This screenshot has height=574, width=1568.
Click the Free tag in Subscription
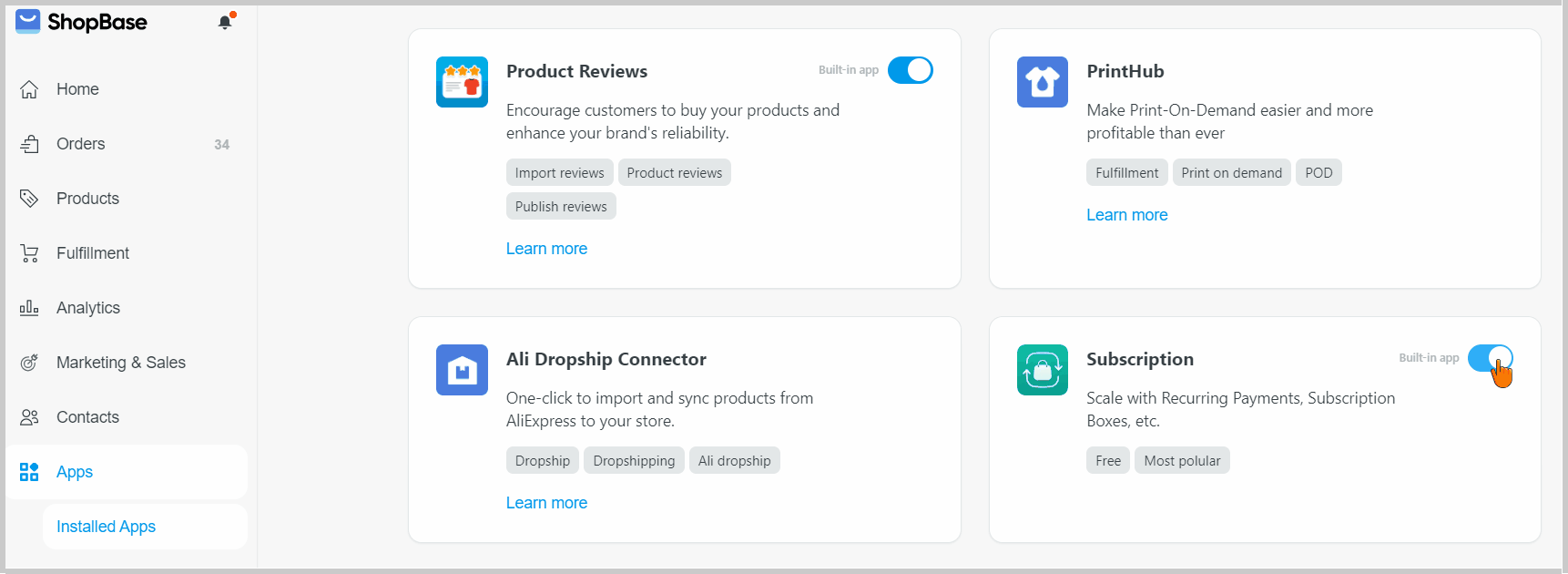[x=1108, y=461]
